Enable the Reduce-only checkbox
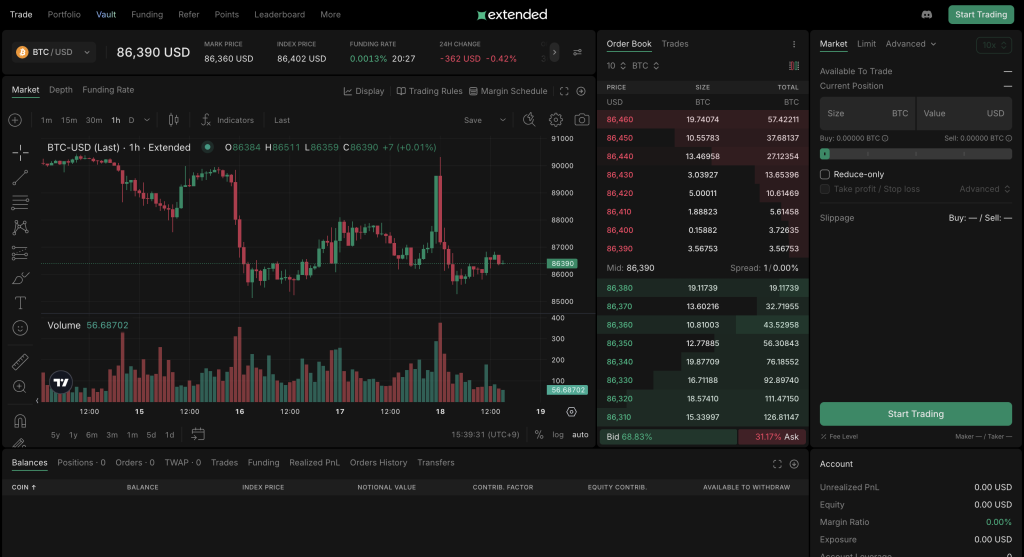This screenshot has height=557, width=1024. pos(825,174)
